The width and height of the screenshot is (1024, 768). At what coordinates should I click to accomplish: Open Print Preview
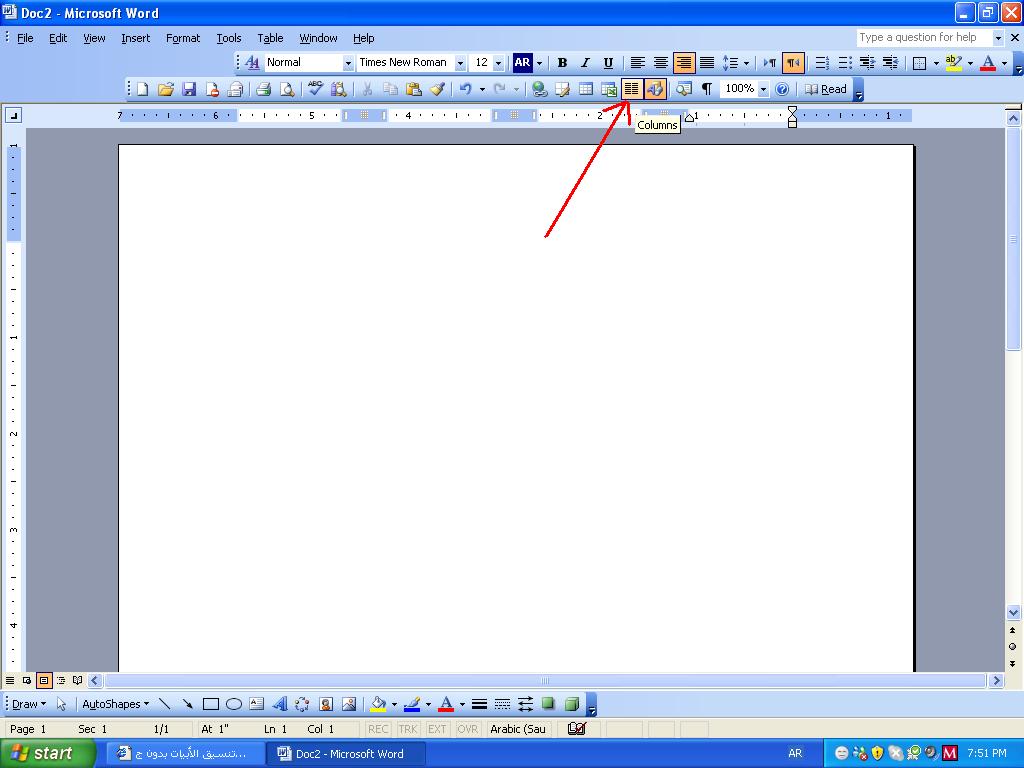287,89
